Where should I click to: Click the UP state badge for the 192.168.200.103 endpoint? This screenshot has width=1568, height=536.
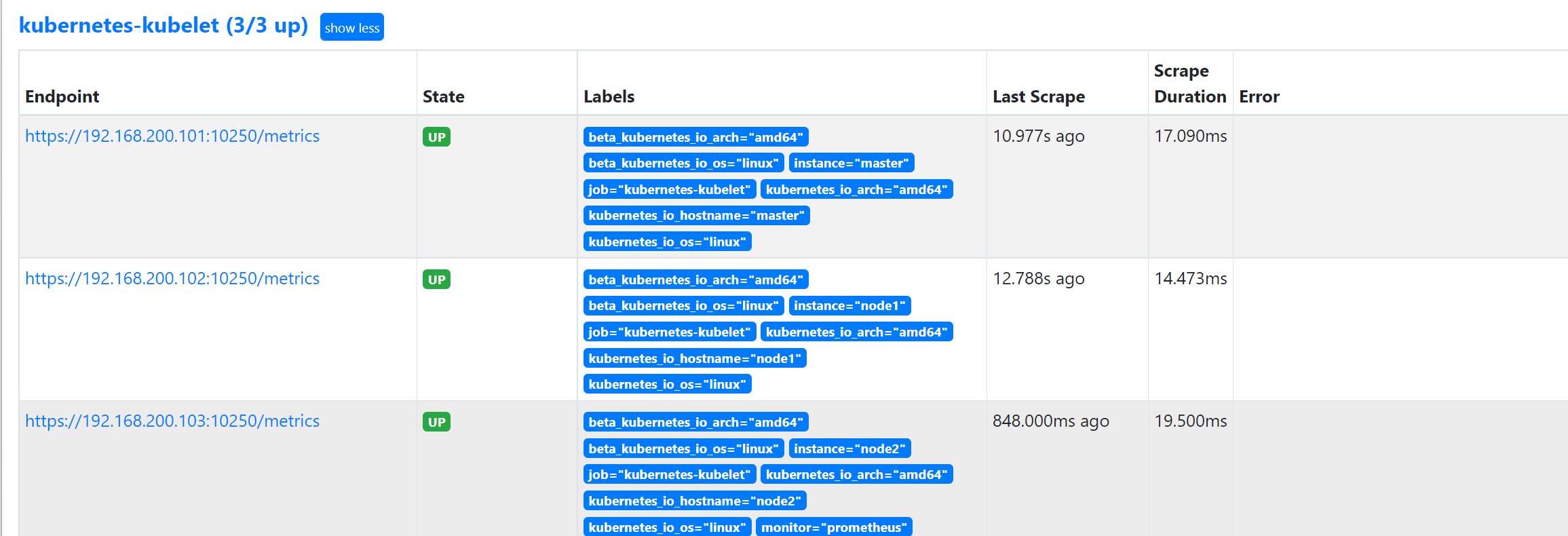pos(436,422)
